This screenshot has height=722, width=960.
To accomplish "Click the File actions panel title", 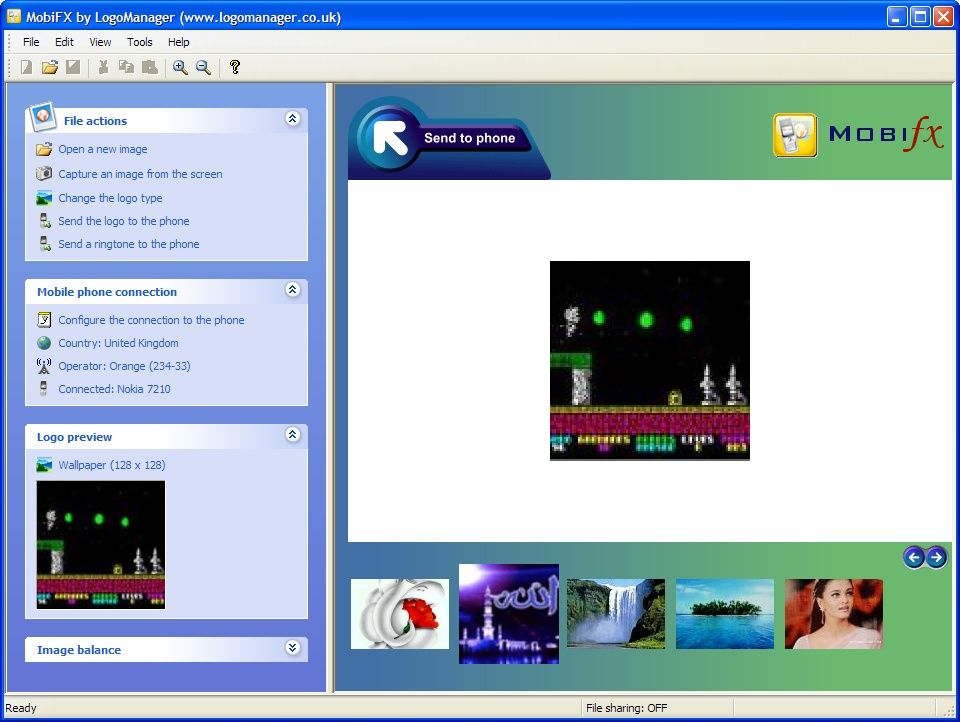I will click(x=96, y=121).
